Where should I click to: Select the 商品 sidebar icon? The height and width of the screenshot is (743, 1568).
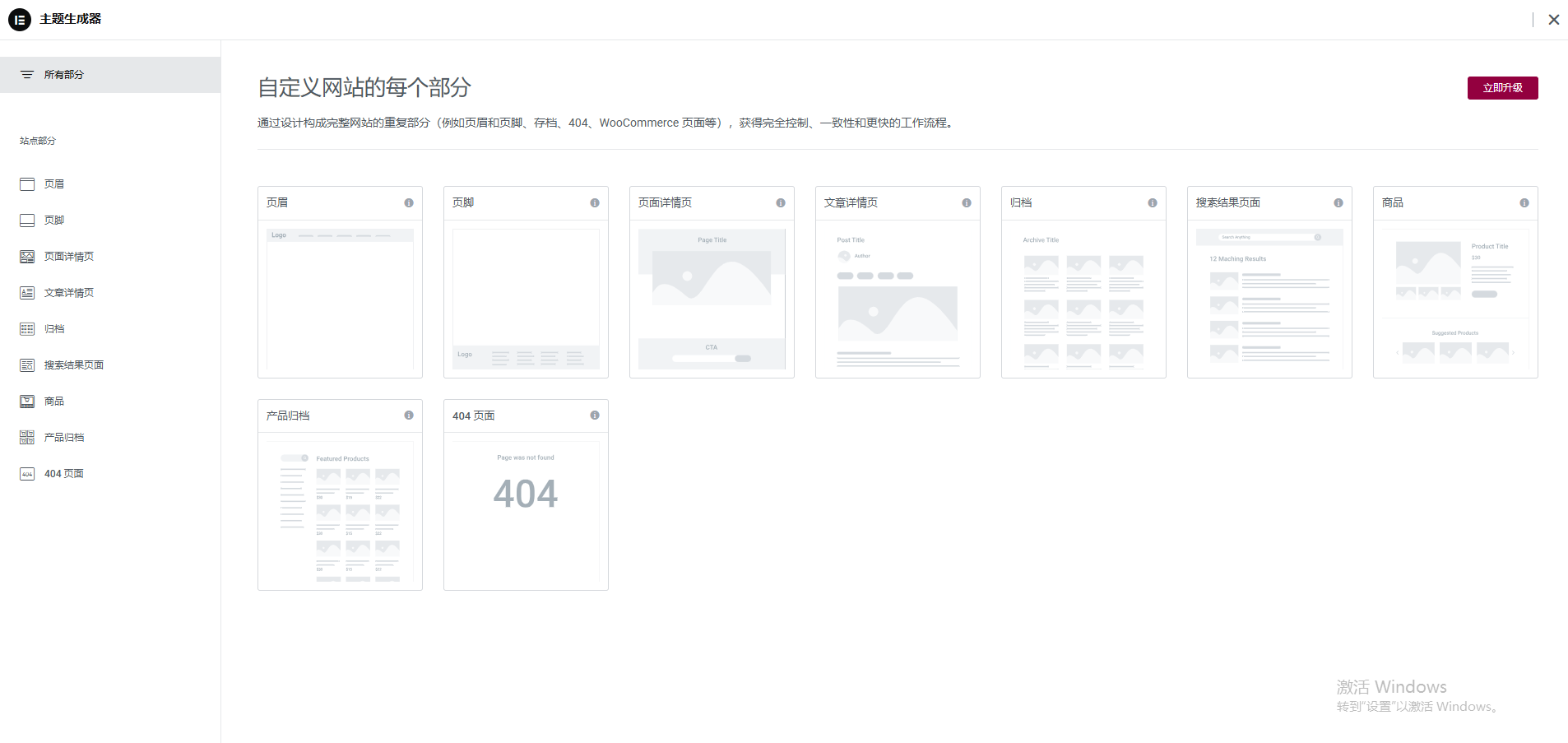coord(27,401)
